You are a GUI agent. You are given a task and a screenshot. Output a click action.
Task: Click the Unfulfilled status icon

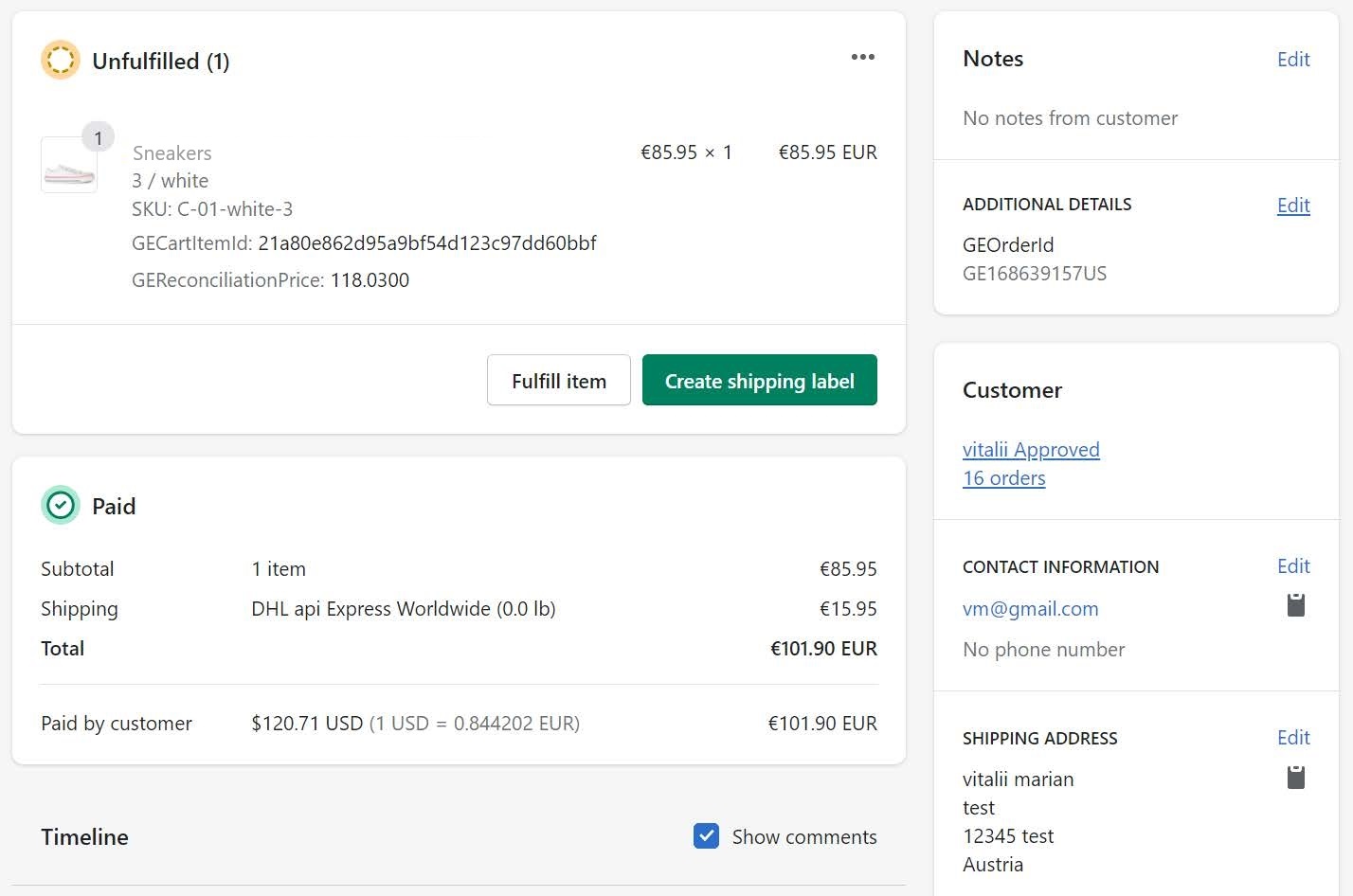pos(61,61)
